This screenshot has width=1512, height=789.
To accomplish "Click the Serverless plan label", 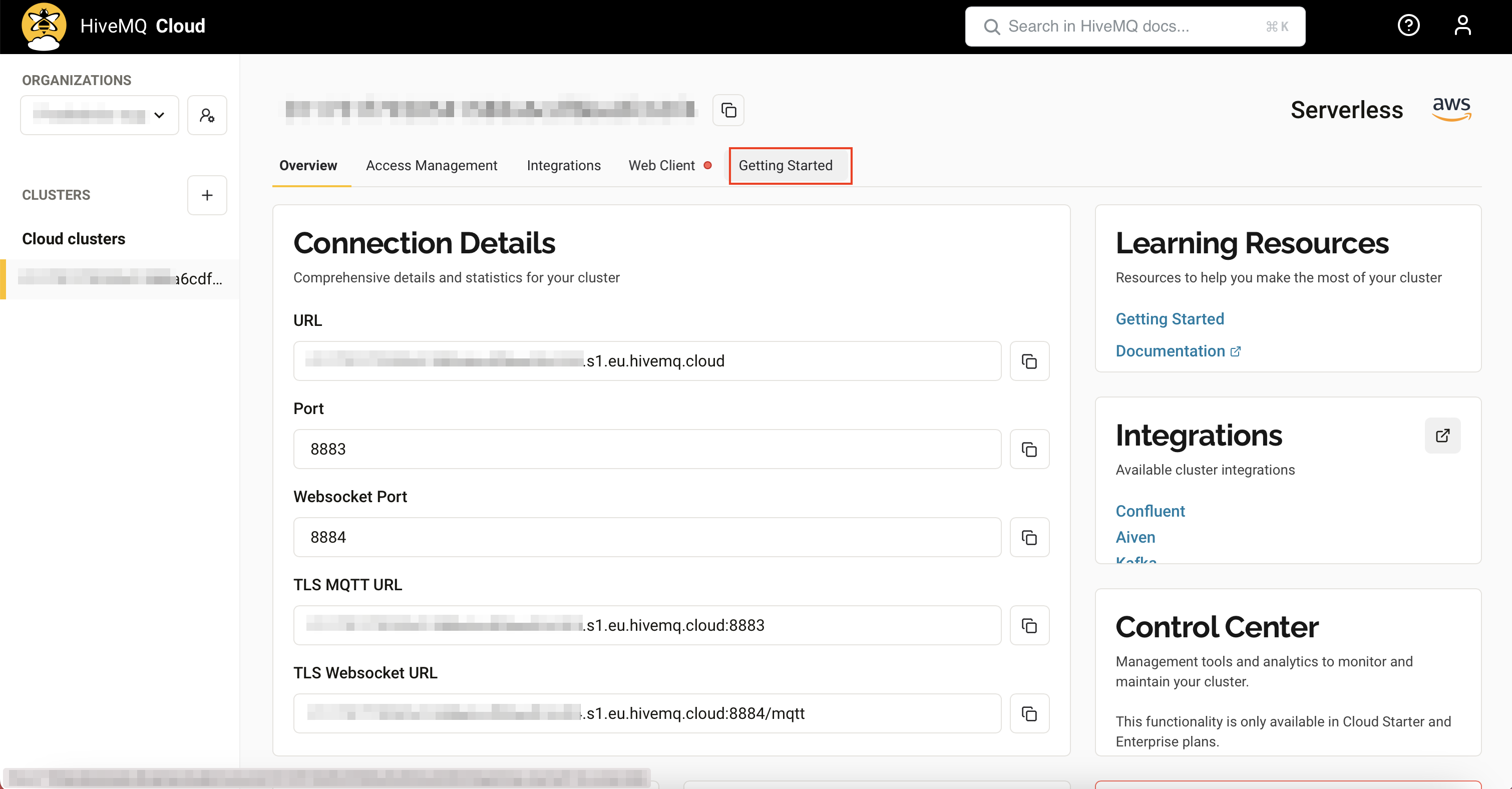I will (x=1346, y=110).
